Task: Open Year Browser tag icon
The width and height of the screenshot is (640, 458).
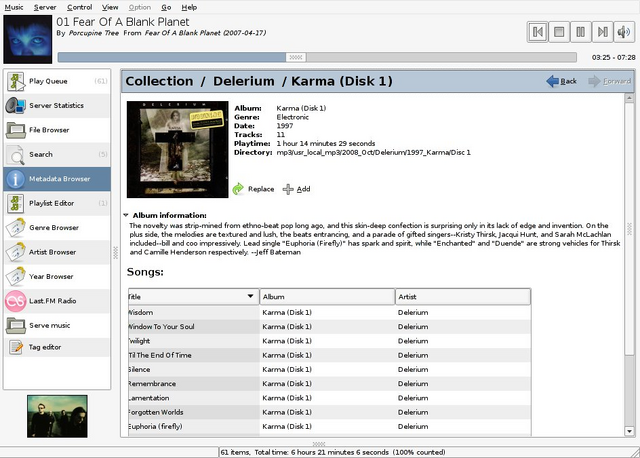Action: point(16,277)
